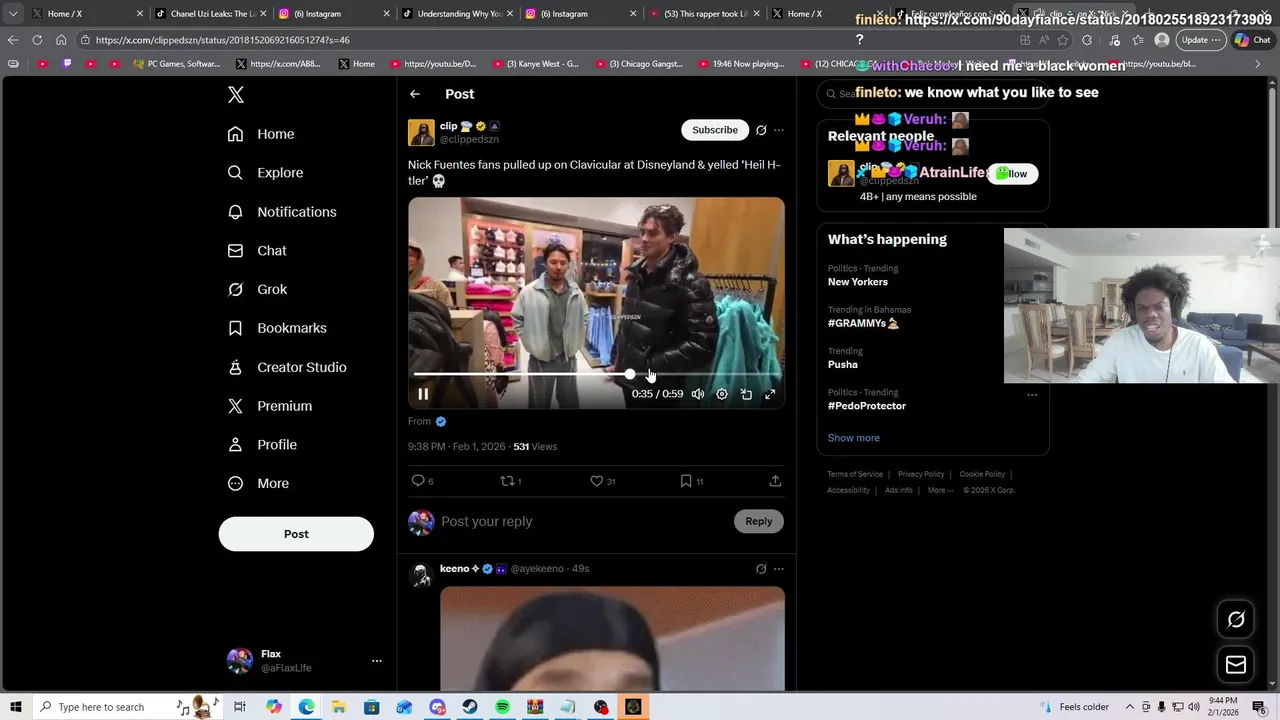
Task: Open the clip author's profile avatar
Action: point(421,133)
